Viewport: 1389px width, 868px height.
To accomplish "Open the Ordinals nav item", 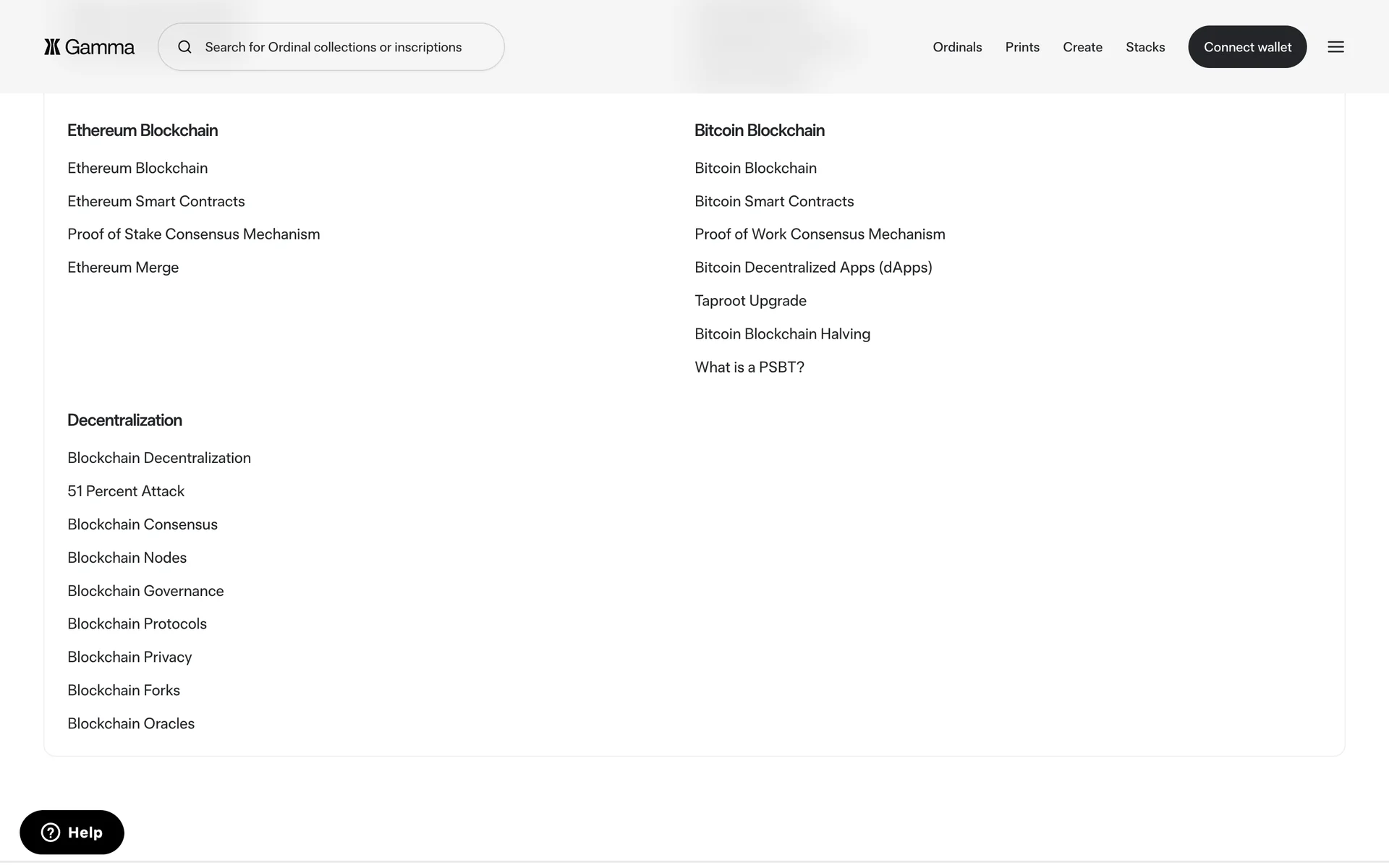I will 956,47.
